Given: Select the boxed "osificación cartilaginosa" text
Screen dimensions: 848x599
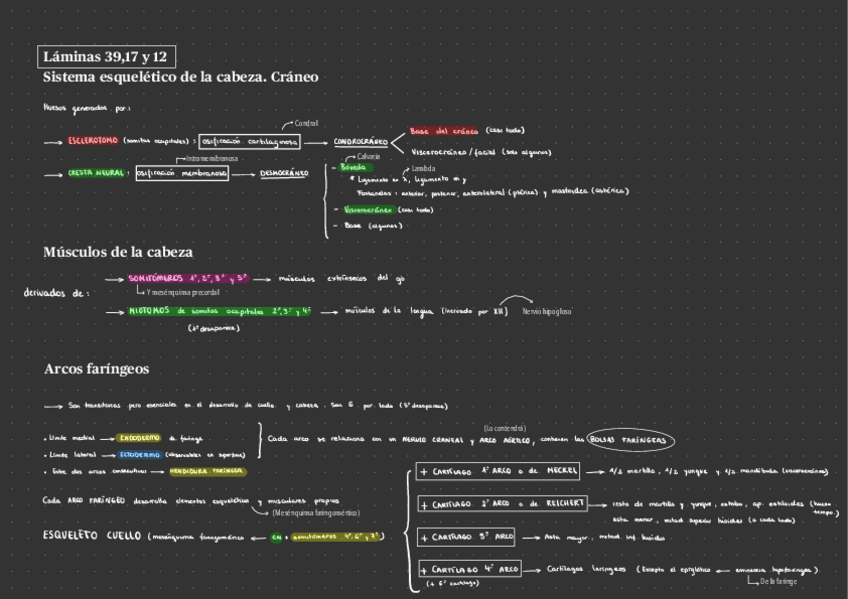Looking at the screenshot, I should pos(249,141).
